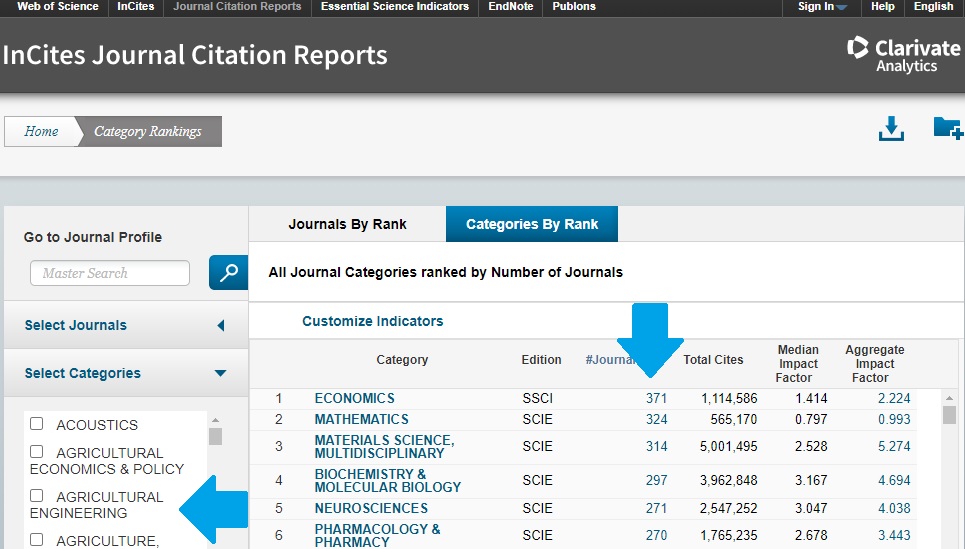Open BIOCHEMISTRY & MOLECULAR BIOLOGY category
965x549 pixels.
click(x=388, y=480)
